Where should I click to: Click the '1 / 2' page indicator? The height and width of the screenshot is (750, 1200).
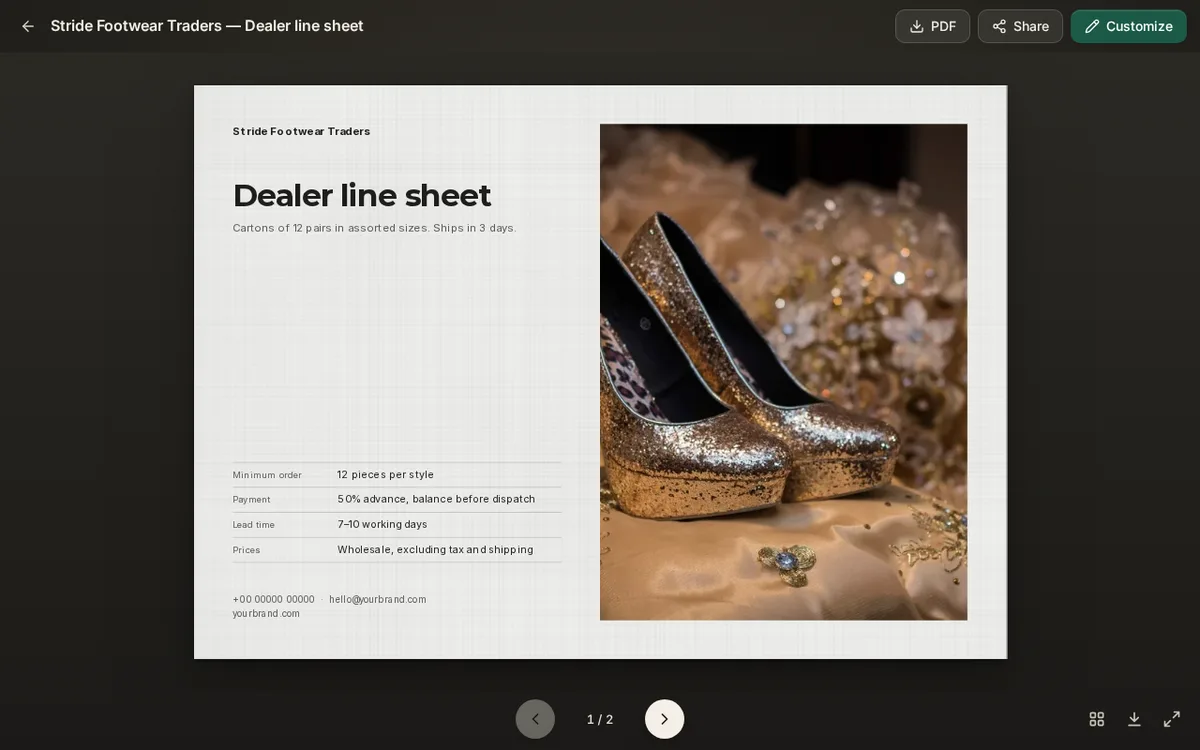coord(600,719)
